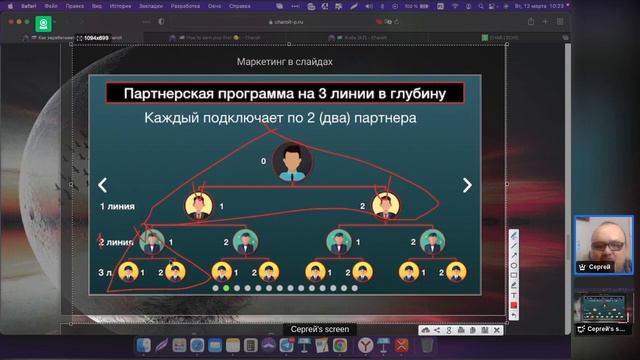Image resolution: width=640 pixels, height=360 pixels.
Task: Click the Apple logo menu
Action: point(11,6)
